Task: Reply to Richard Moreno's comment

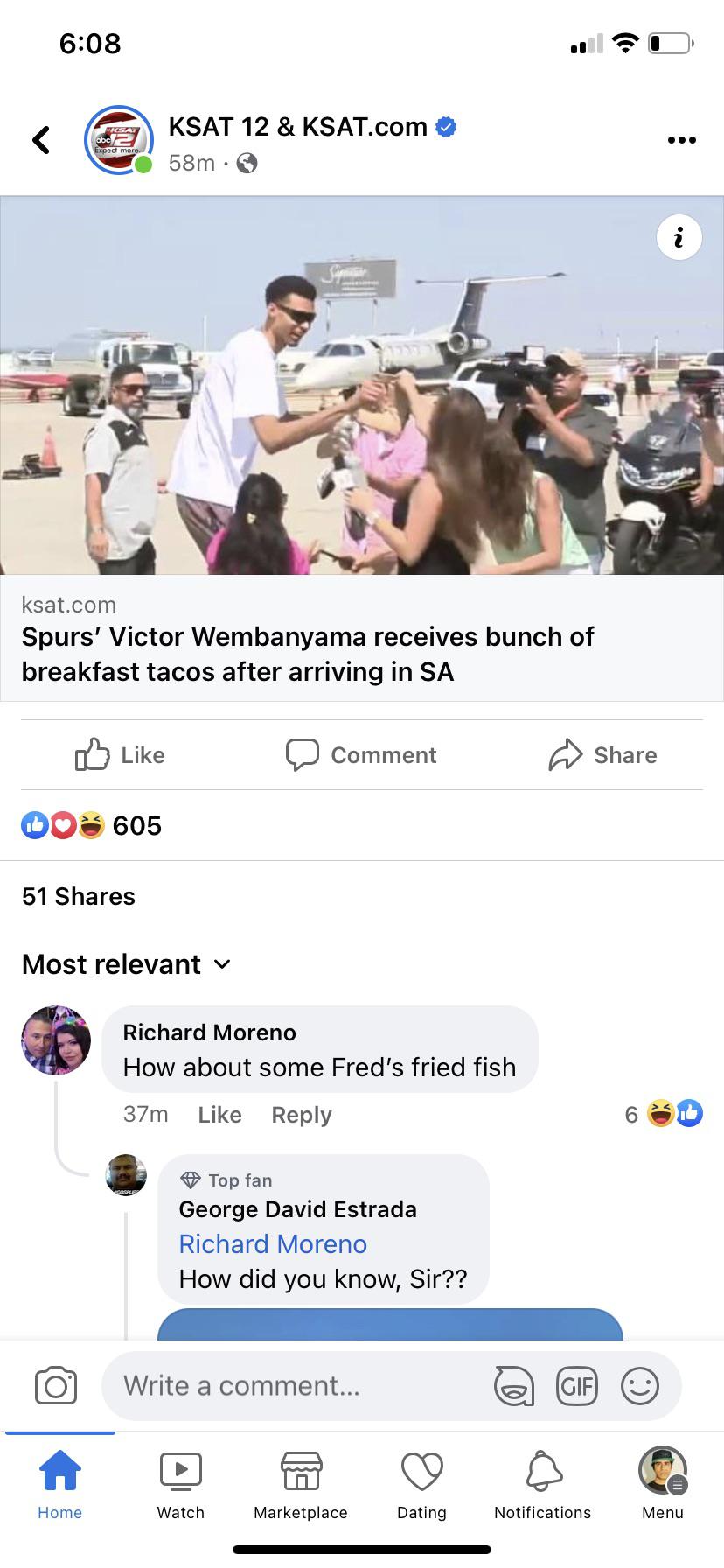Action: [302, 1115]
